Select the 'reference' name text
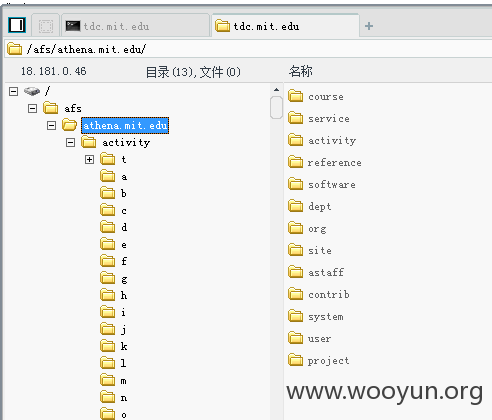 click(x=334, y=163)
